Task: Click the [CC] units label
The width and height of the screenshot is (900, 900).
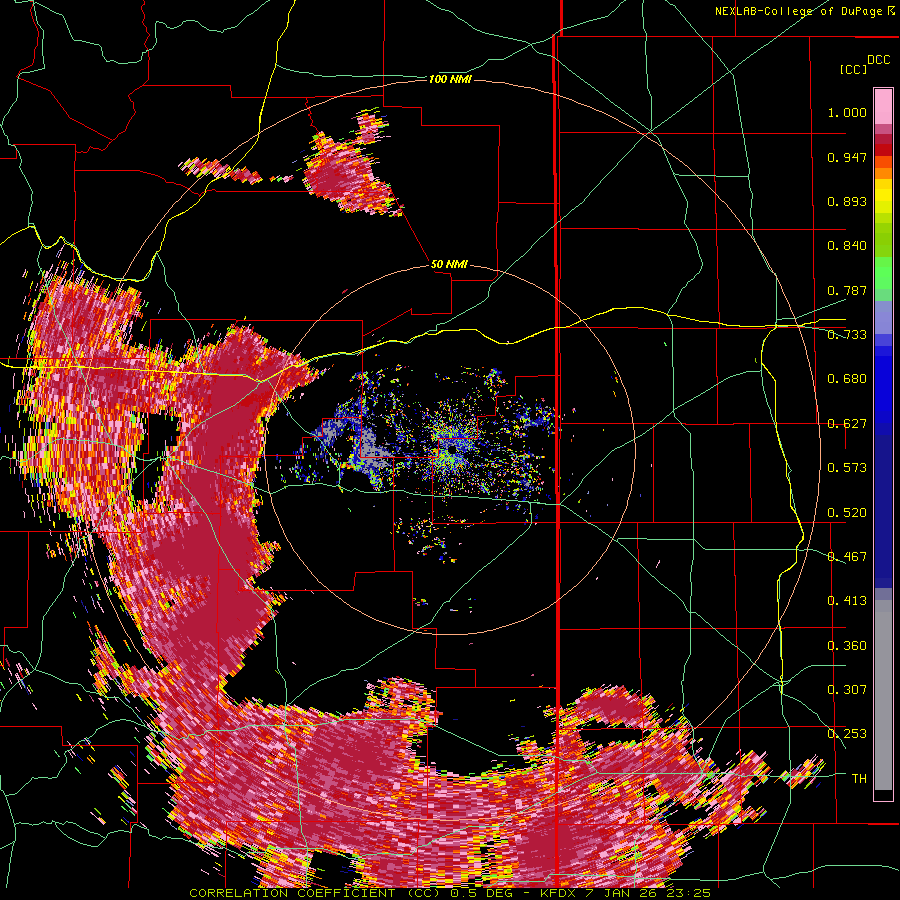Action: click(854, 69)
